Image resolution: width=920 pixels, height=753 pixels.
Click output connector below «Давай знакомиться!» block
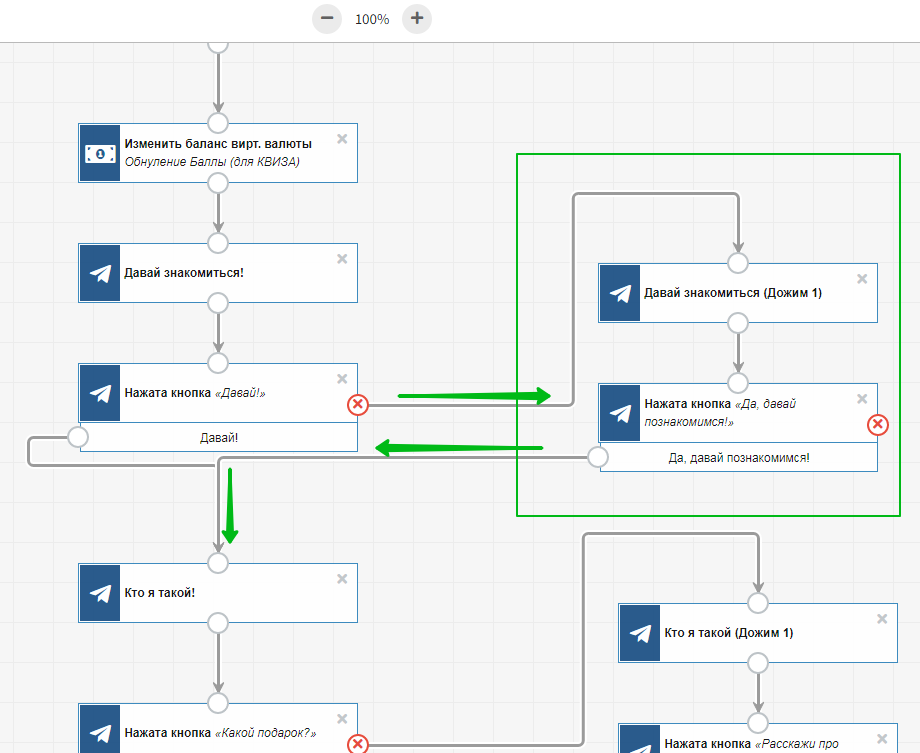click(218, 303)
